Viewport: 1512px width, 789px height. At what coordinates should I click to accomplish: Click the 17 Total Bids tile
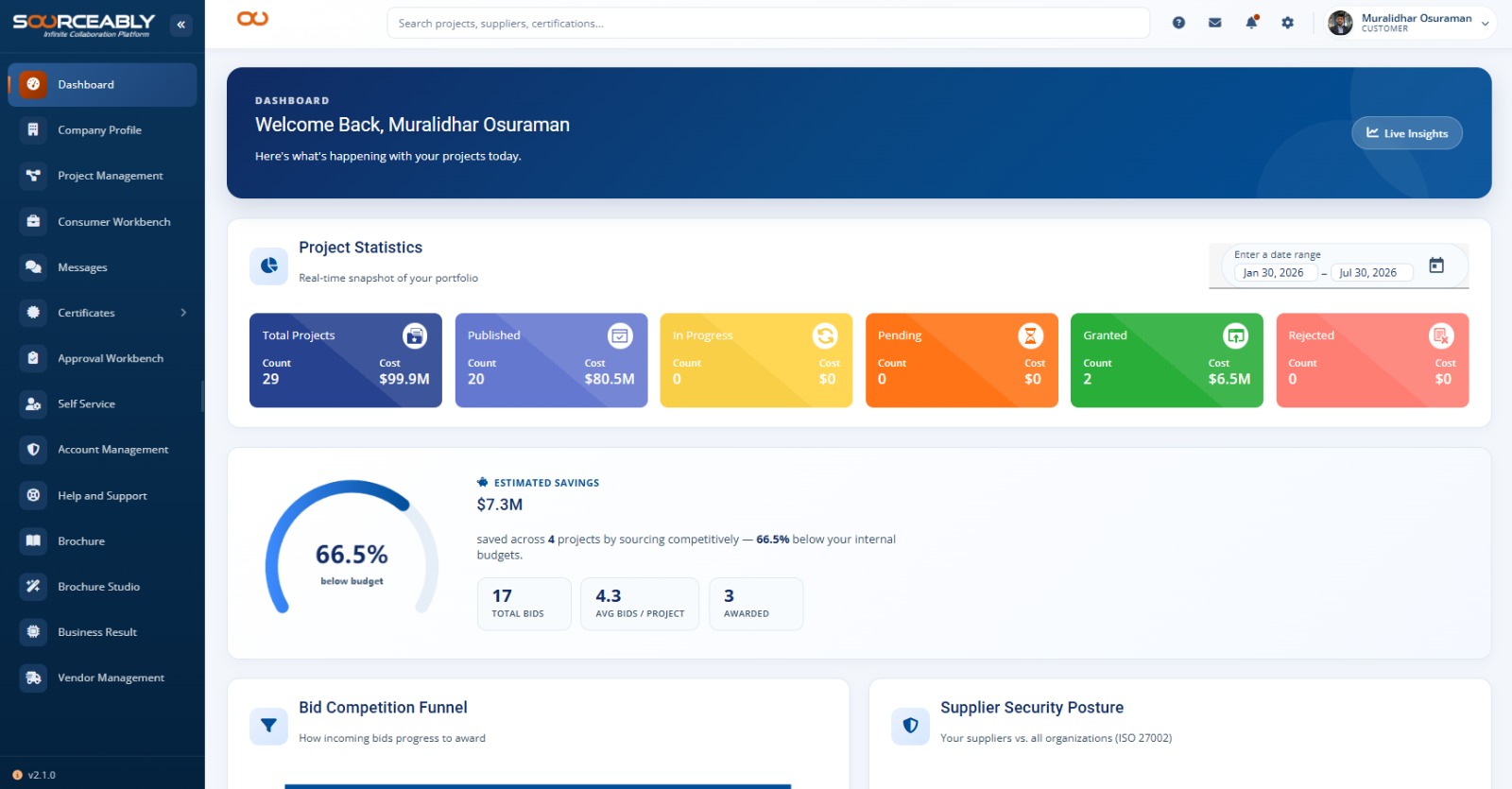pyautogui.click(x=524, y=604)
